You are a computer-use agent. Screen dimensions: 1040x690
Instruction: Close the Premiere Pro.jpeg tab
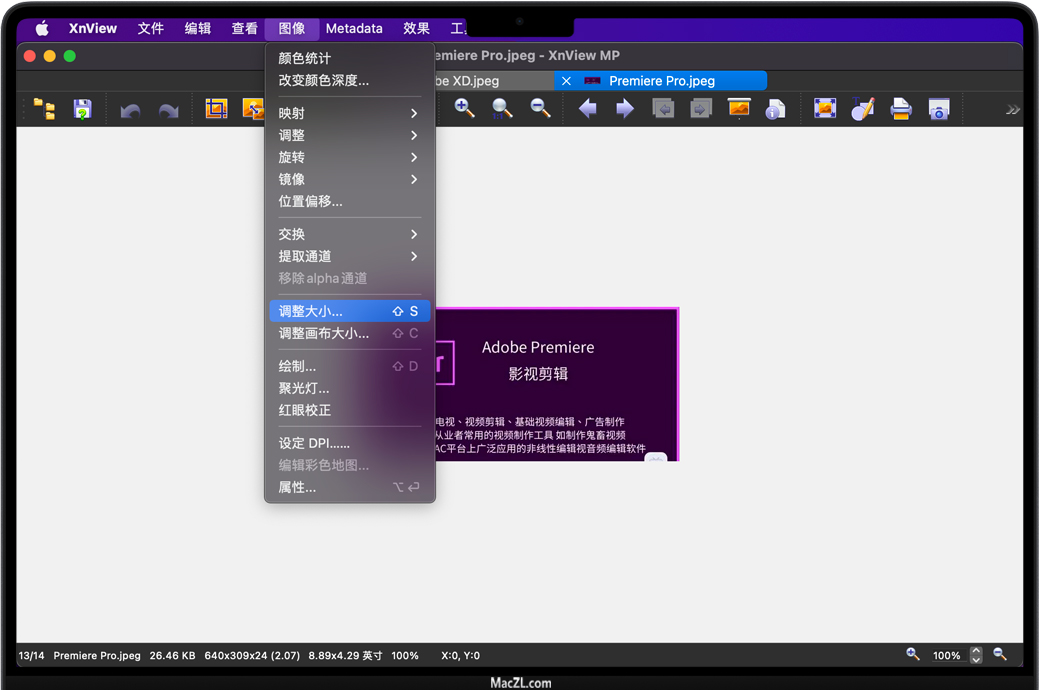(566, 81)
